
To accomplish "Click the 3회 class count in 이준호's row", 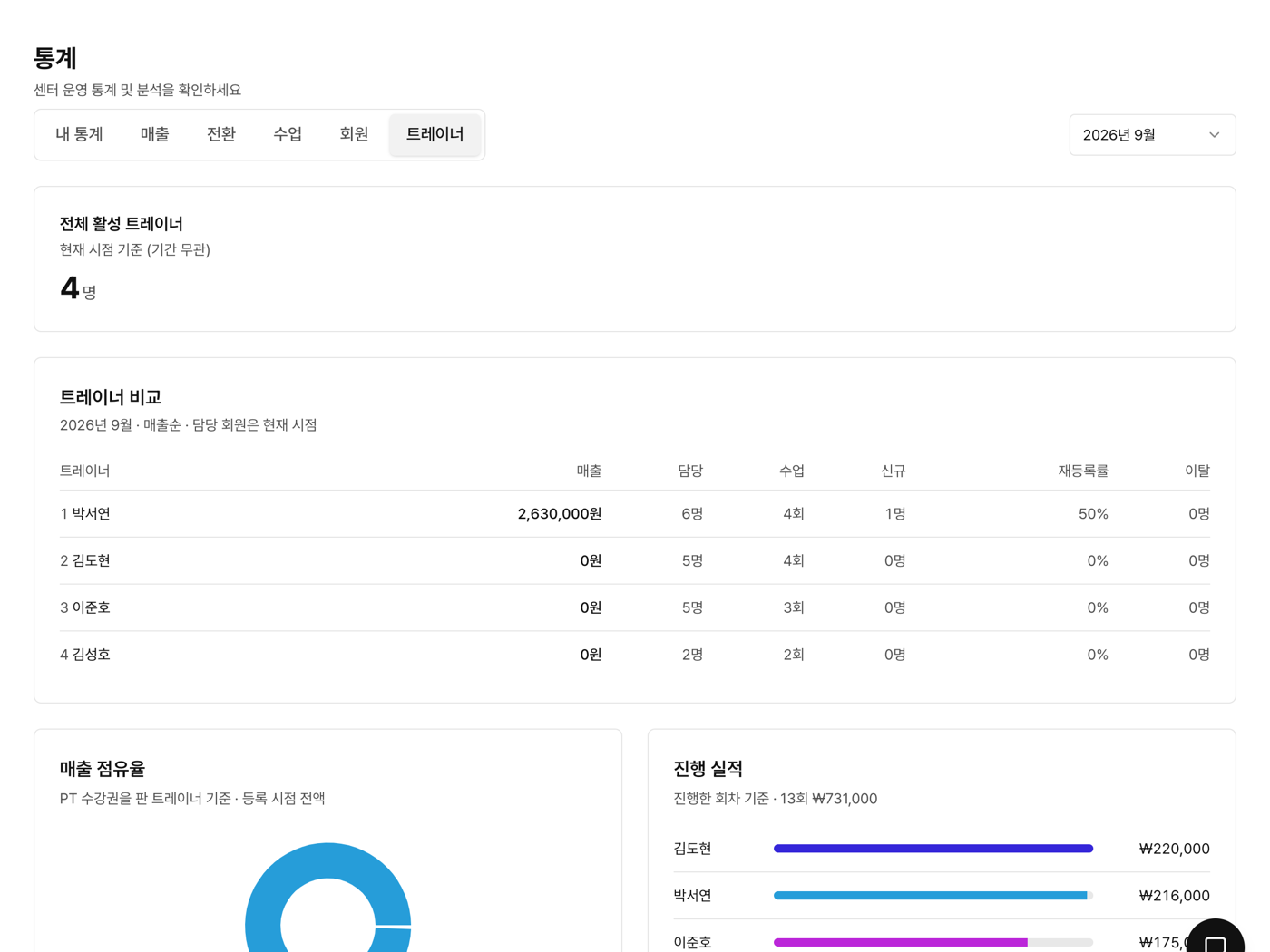I will (x=794, y=608).
